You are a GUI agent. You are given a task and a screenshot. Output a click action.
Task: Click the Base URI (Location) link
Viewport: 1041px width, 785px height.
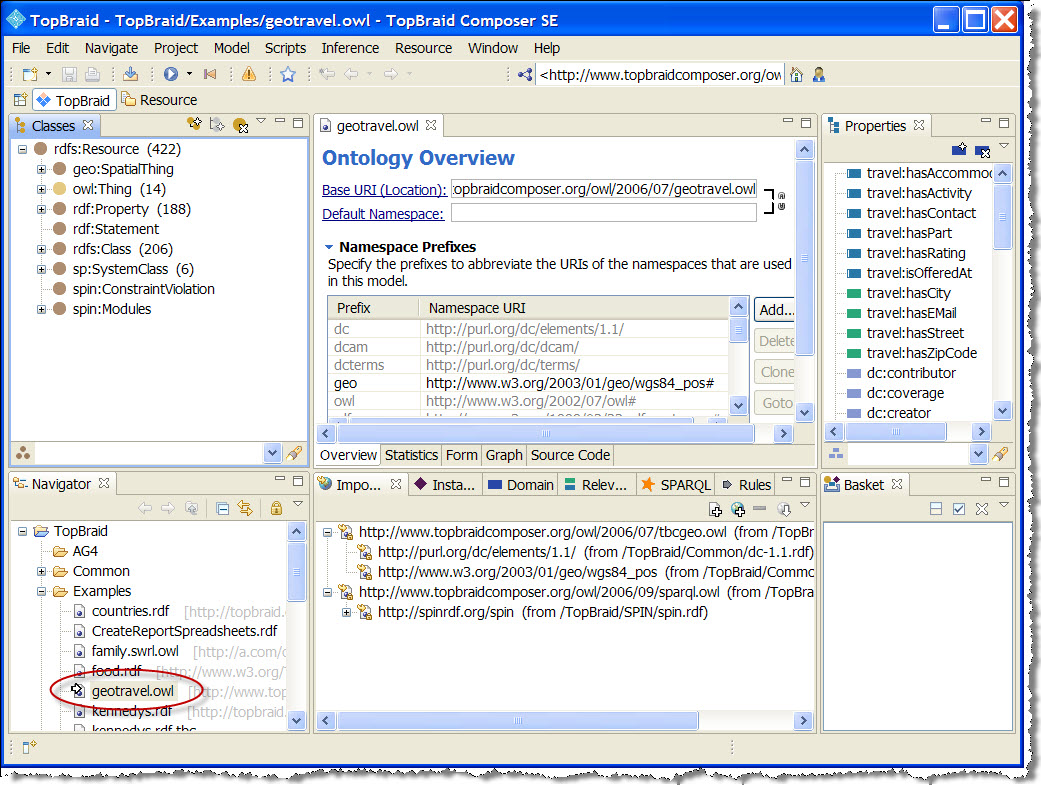[x=384, y=190]
